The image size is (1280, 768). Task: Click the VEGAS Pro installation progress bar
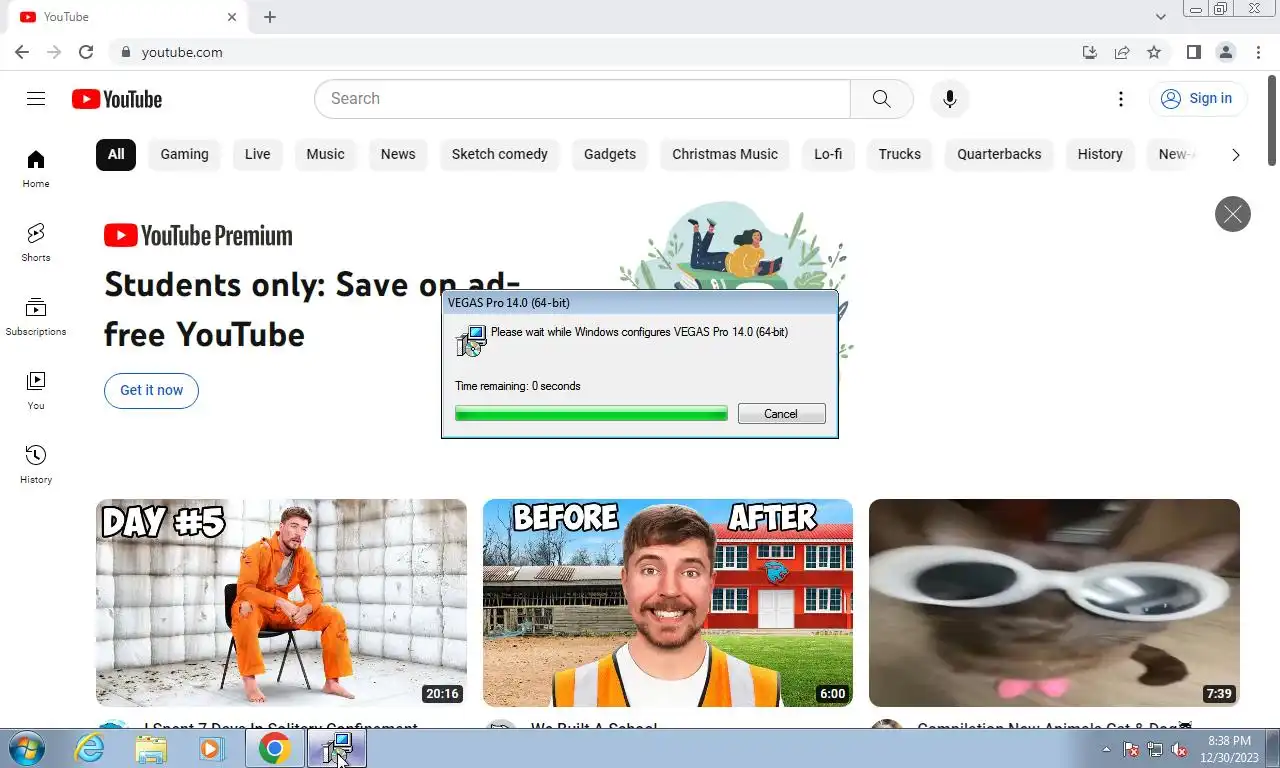coord(591,414)
